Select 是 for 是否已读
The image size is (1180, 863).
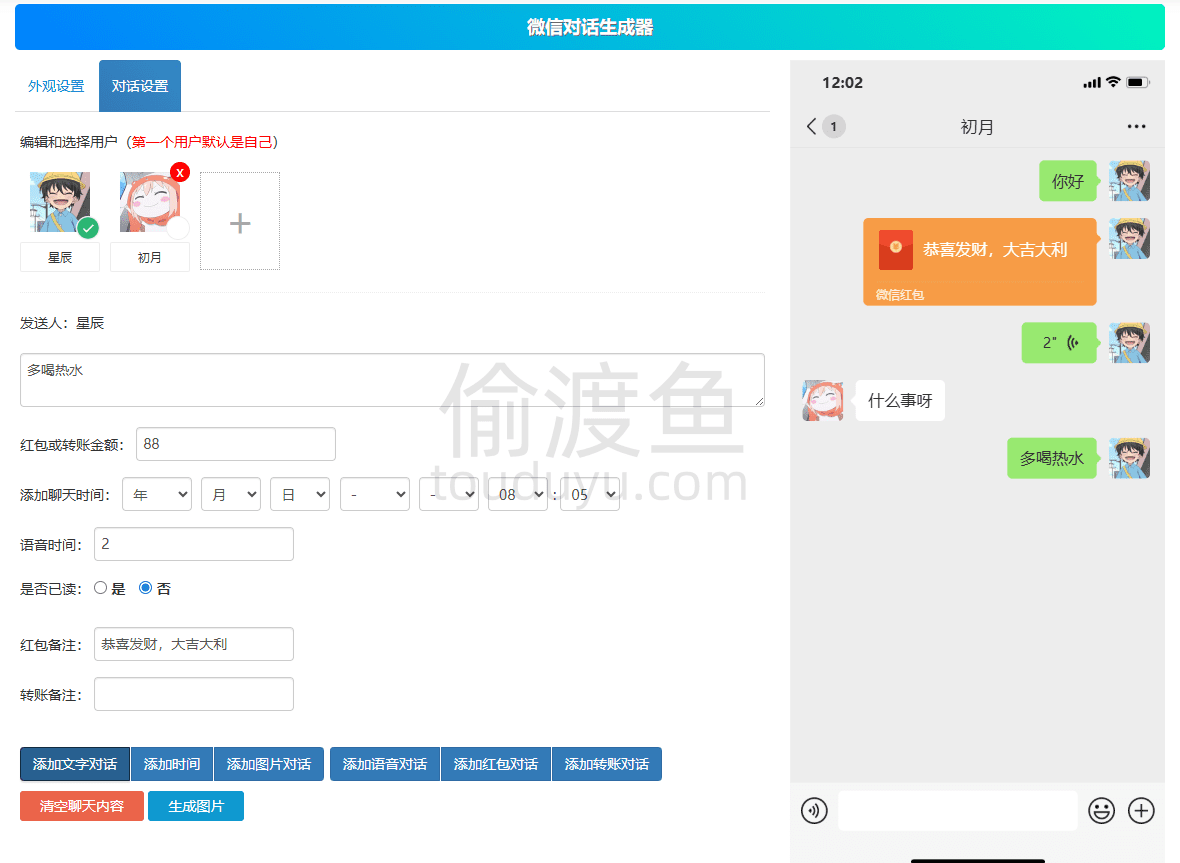coord(100,588)
